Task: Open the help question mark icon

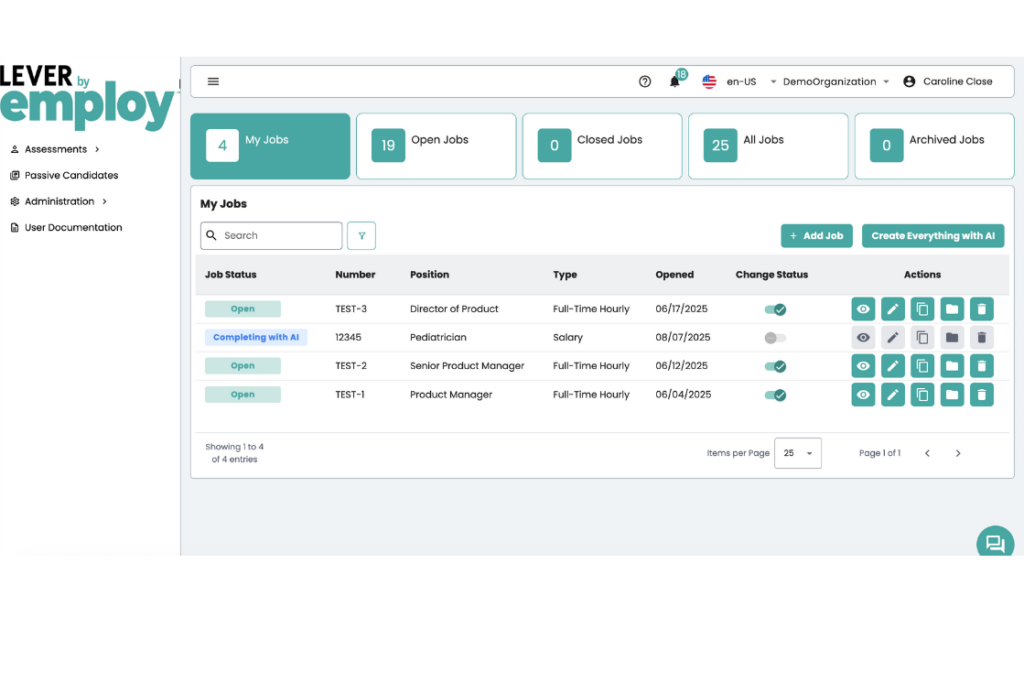Action: (x=645, y=82)
